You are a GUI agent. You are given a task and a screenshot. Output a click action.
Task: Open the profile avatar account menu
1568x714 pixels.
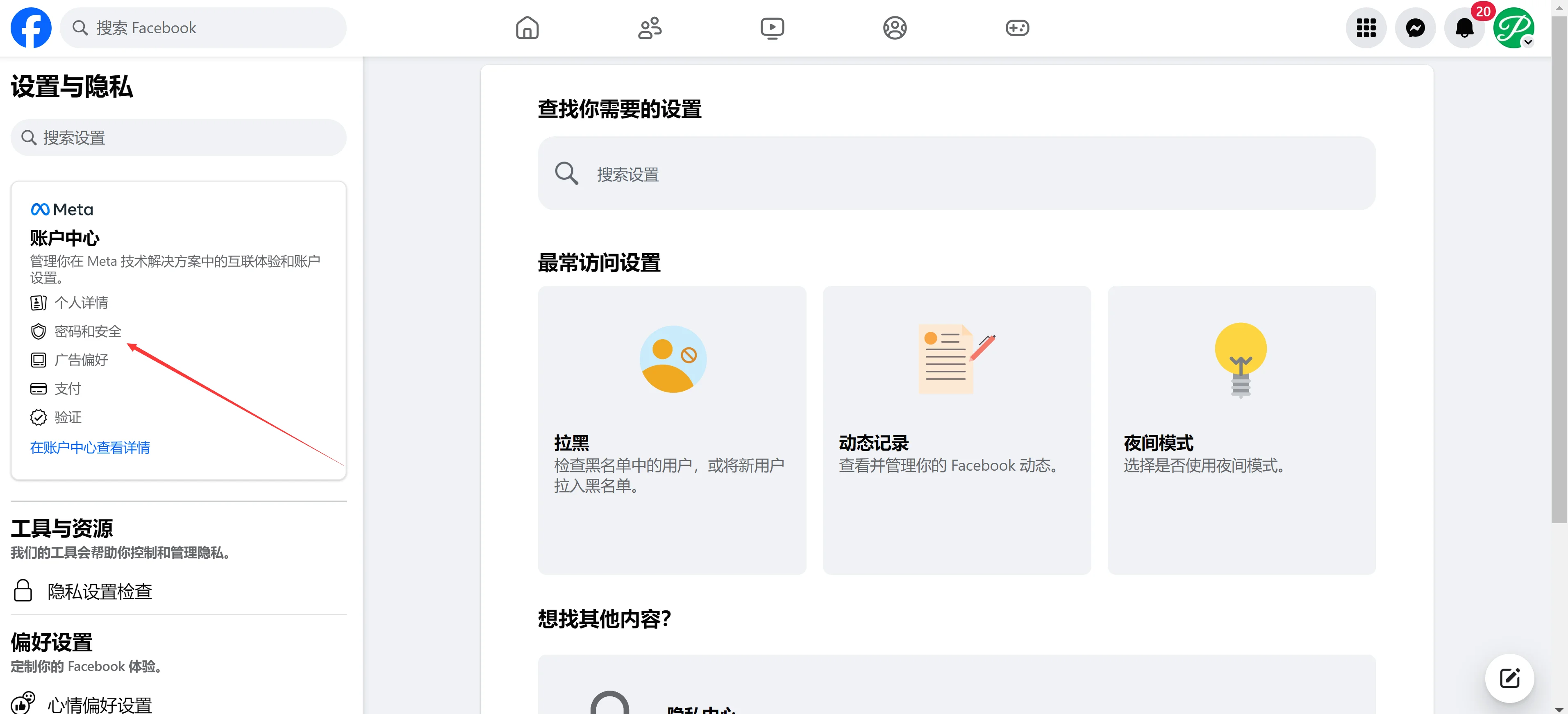point(1513,28)
